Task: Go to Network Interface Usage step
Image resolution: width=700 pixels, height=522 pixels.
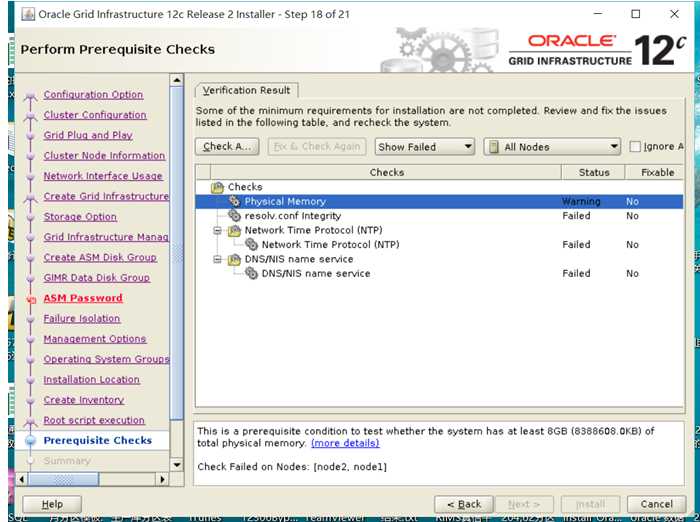Action: click(103, 176)
